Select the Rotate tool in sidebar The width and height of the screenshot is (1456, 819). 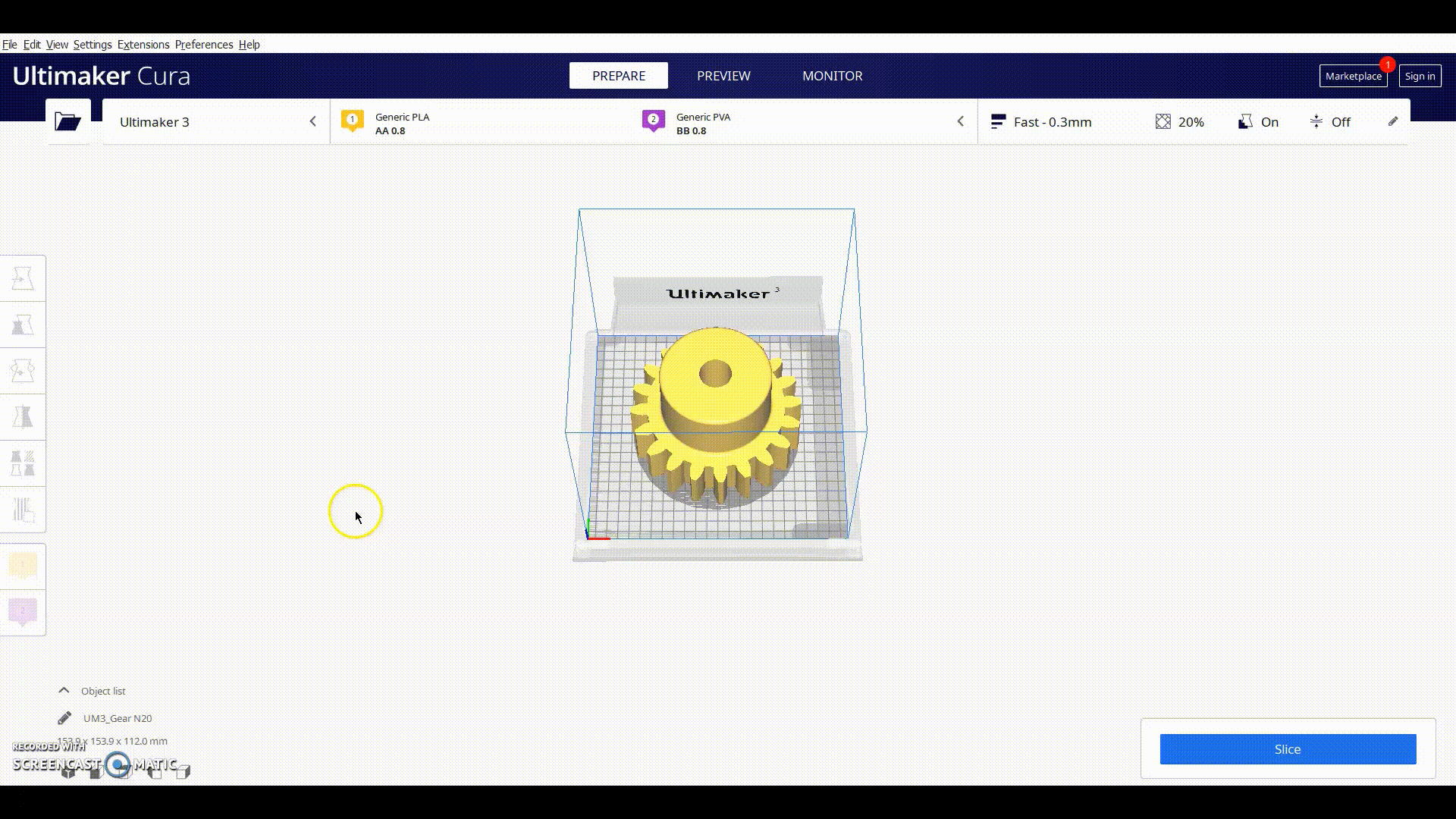coord(23,371)
